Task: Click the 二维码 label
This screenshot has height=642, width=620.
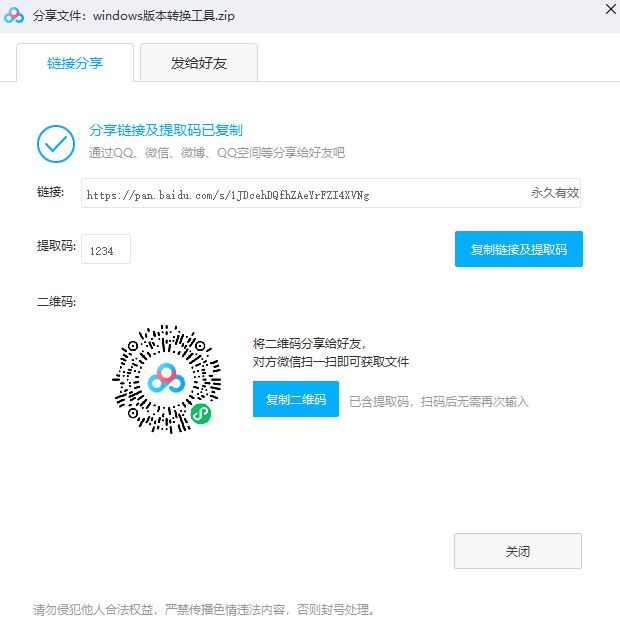Action: (57, 302)
